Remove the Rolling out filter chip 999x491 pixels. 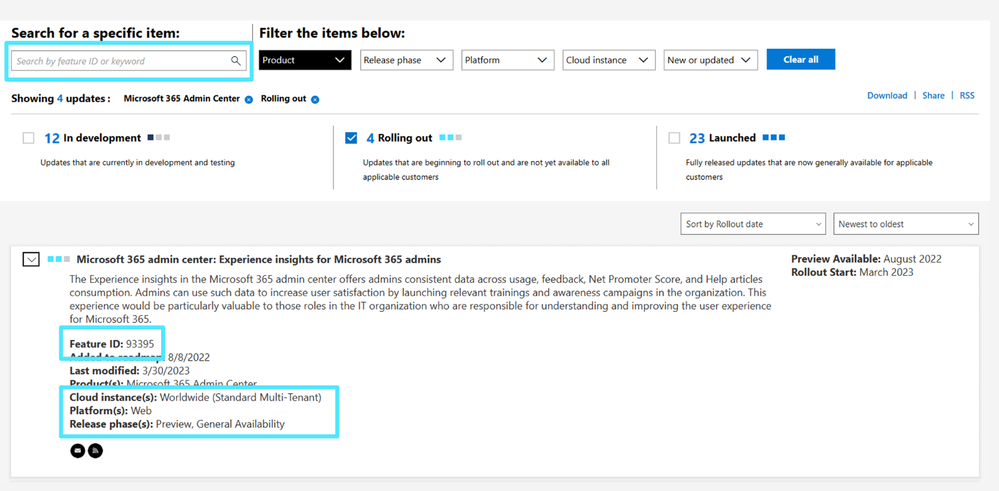pyautogui.click(x=315, y=99)
